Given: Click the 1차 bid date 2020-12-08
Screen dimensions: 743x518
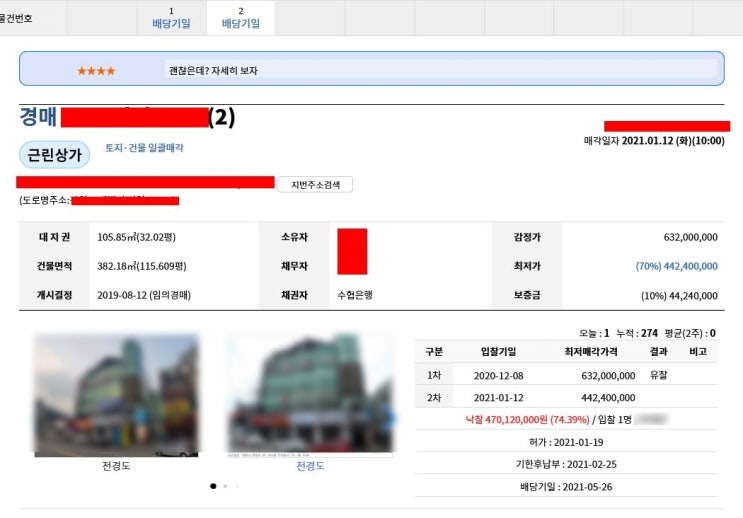Looking at the screenshot, I should (x=498, y=376).
